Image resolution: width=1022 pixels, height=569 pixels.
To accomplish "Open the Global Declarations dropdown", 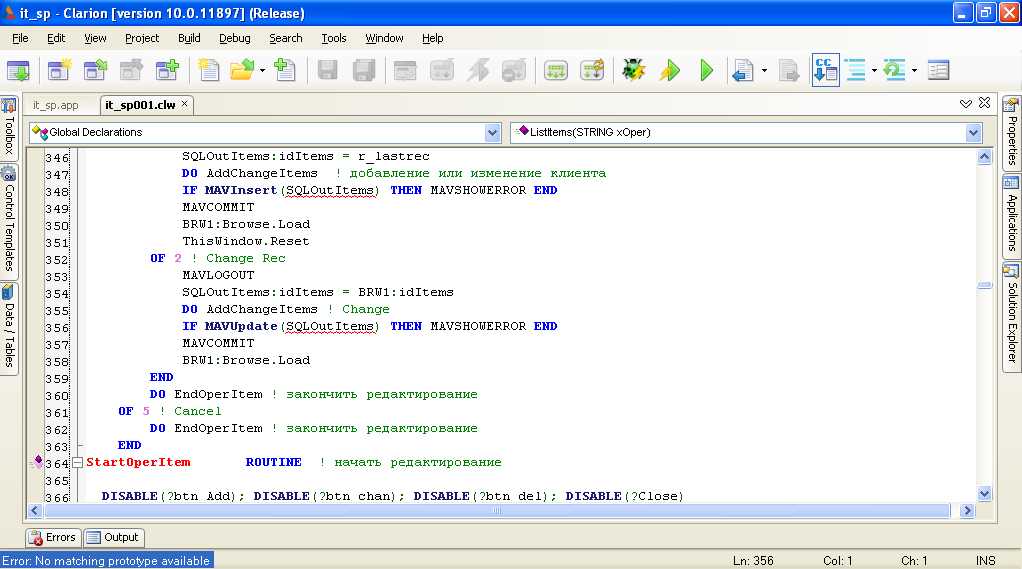I will tap(492, 132).
